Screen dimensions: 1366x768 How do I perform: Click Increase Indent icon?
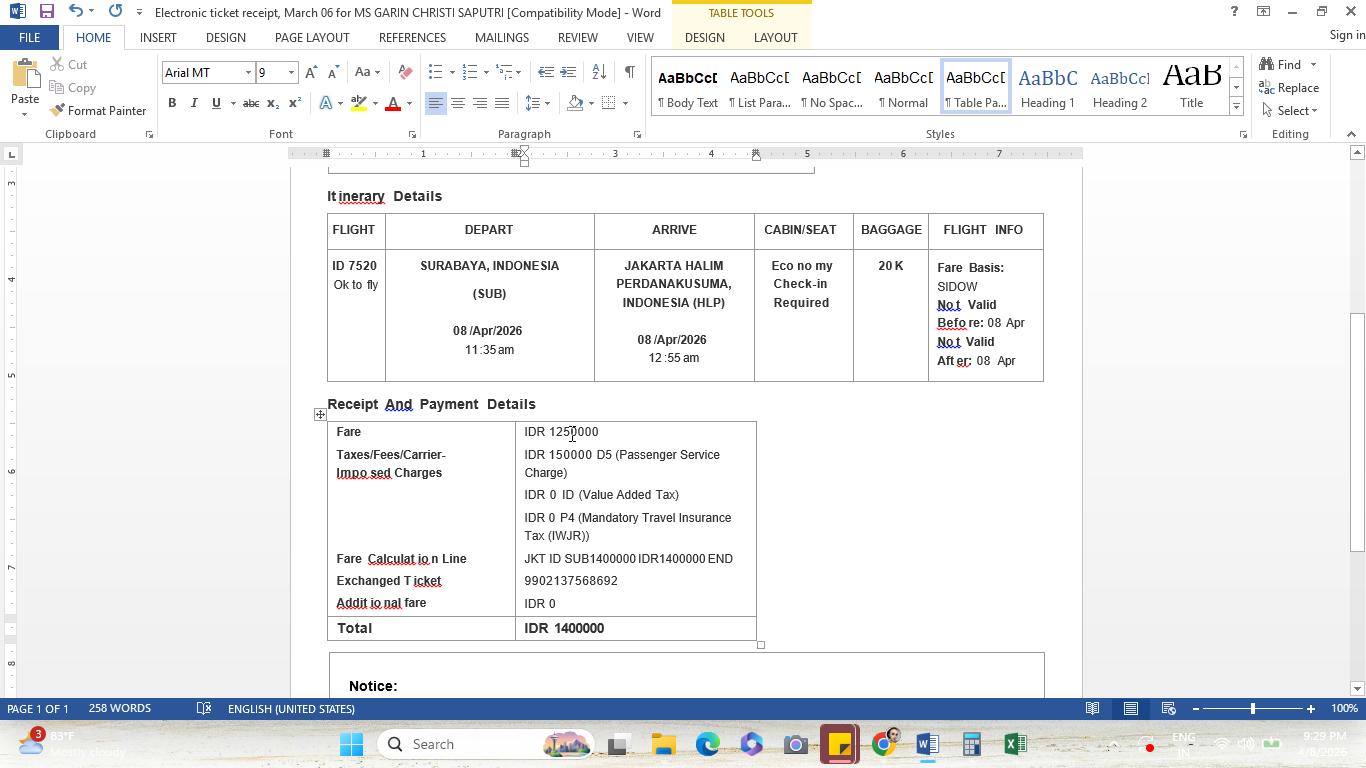click(x=568, y=72)
